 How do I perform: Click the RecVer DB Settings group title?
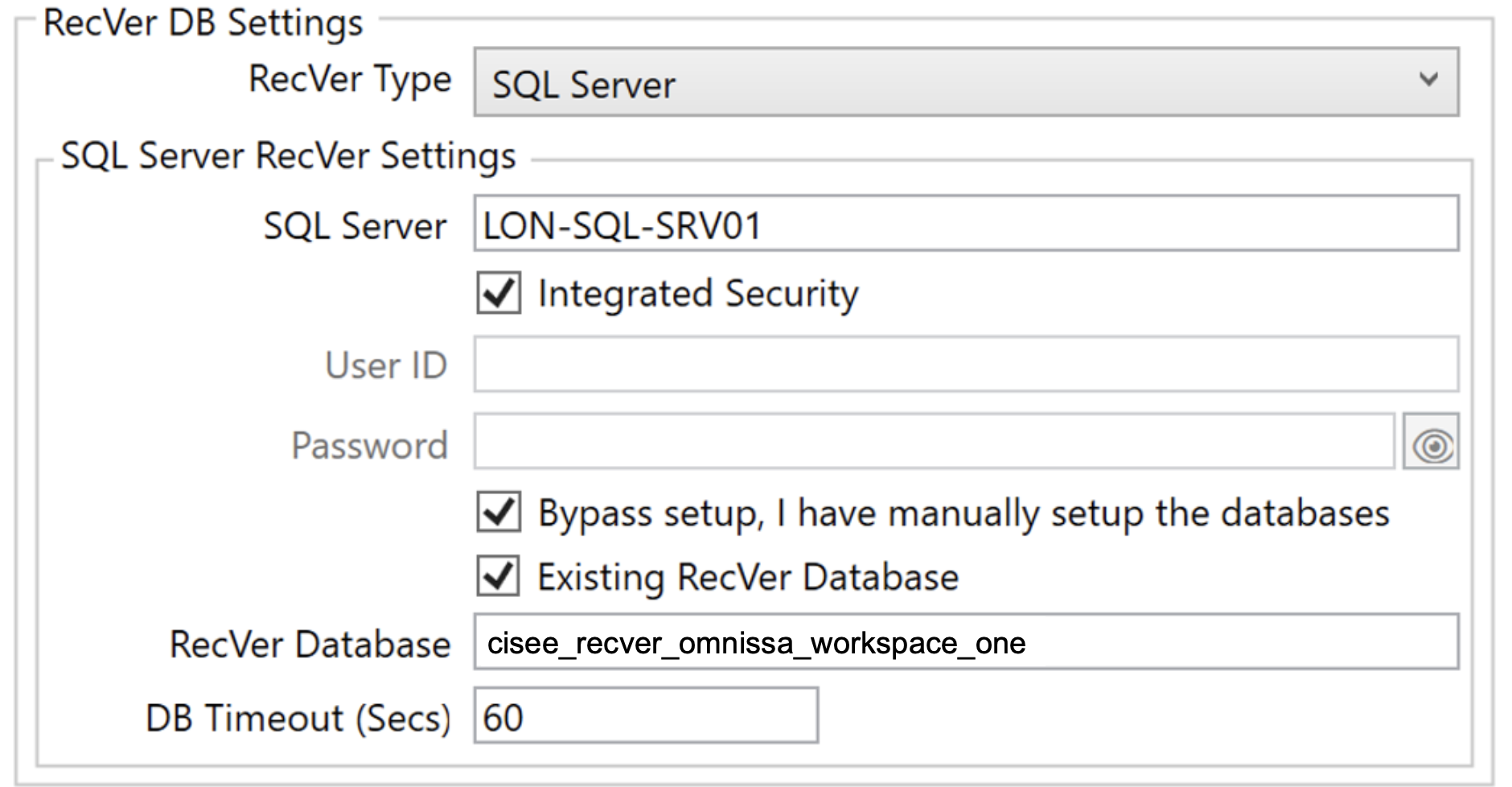pos(203,23)
